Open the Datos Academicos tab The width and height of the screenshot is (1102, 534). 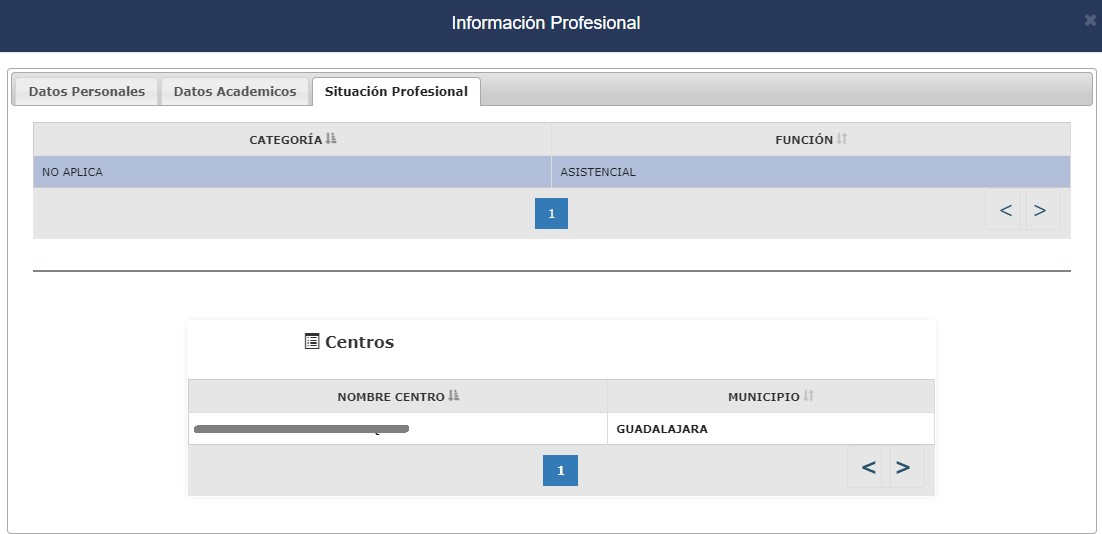coord(235,91)
